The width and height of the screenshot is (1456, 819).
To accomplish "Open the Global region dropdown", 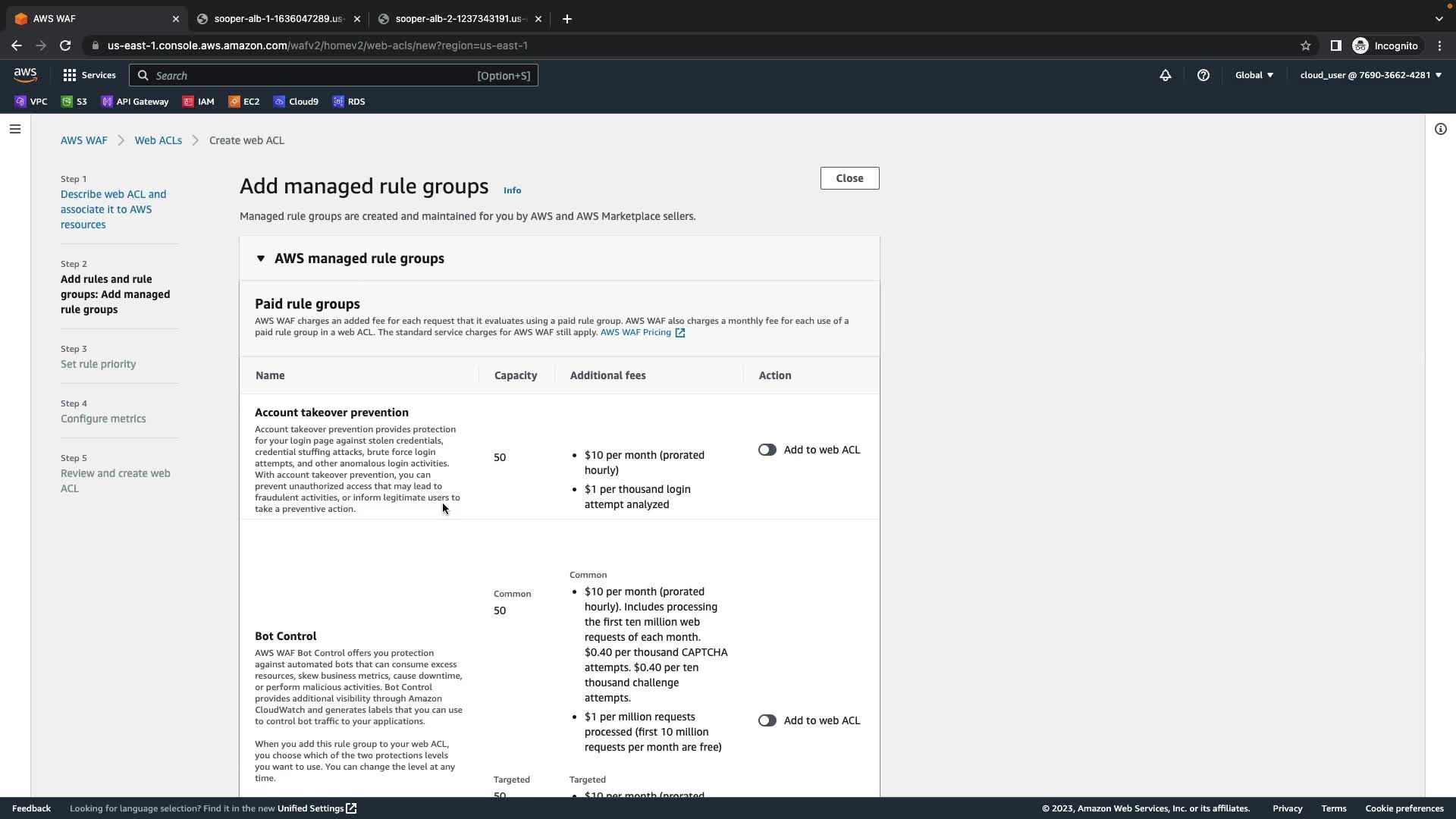I will (x=1254, y=75).
